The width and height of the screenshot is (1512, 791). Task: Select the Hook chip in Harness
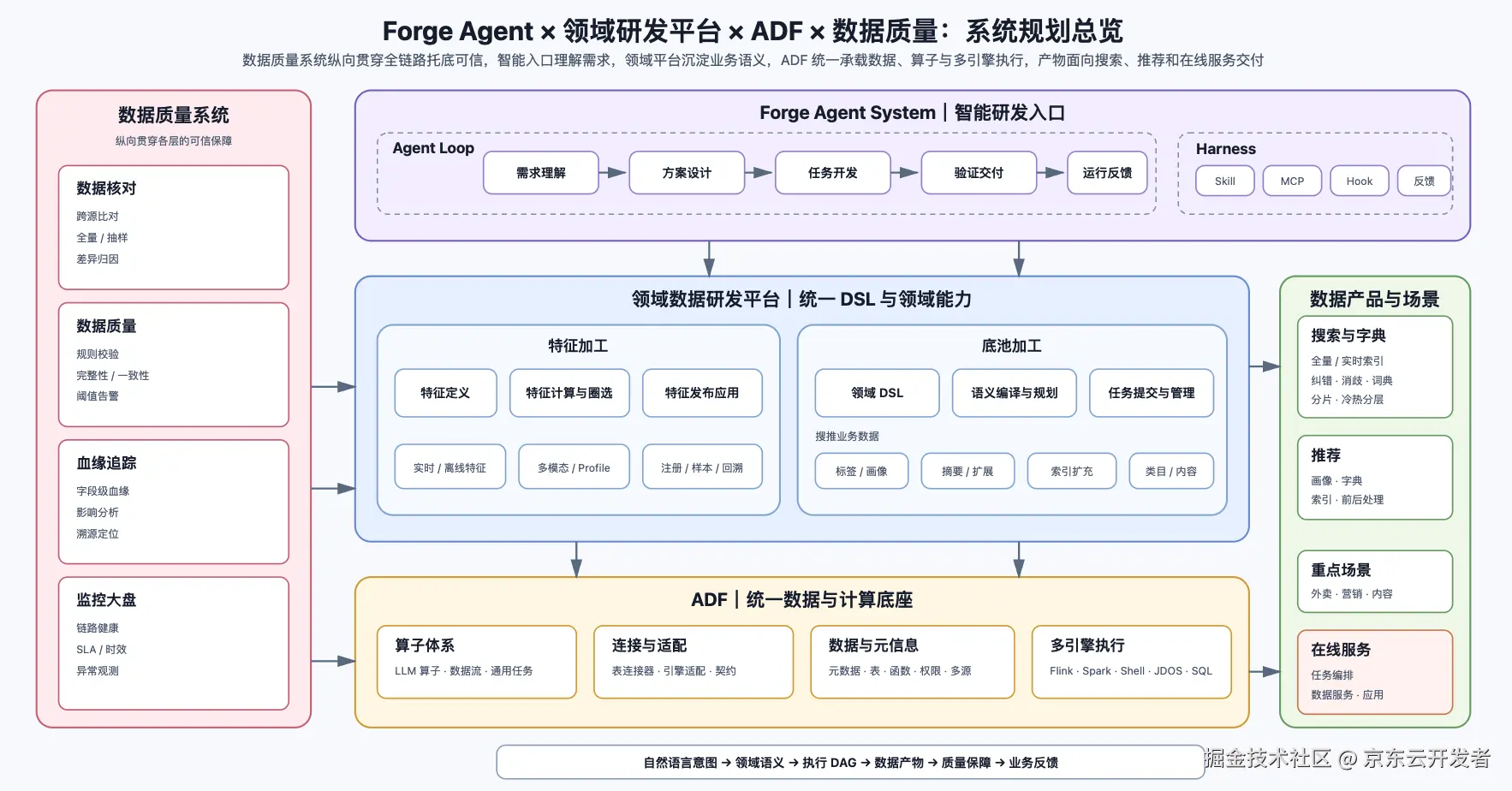click(x=1360, y=181)
